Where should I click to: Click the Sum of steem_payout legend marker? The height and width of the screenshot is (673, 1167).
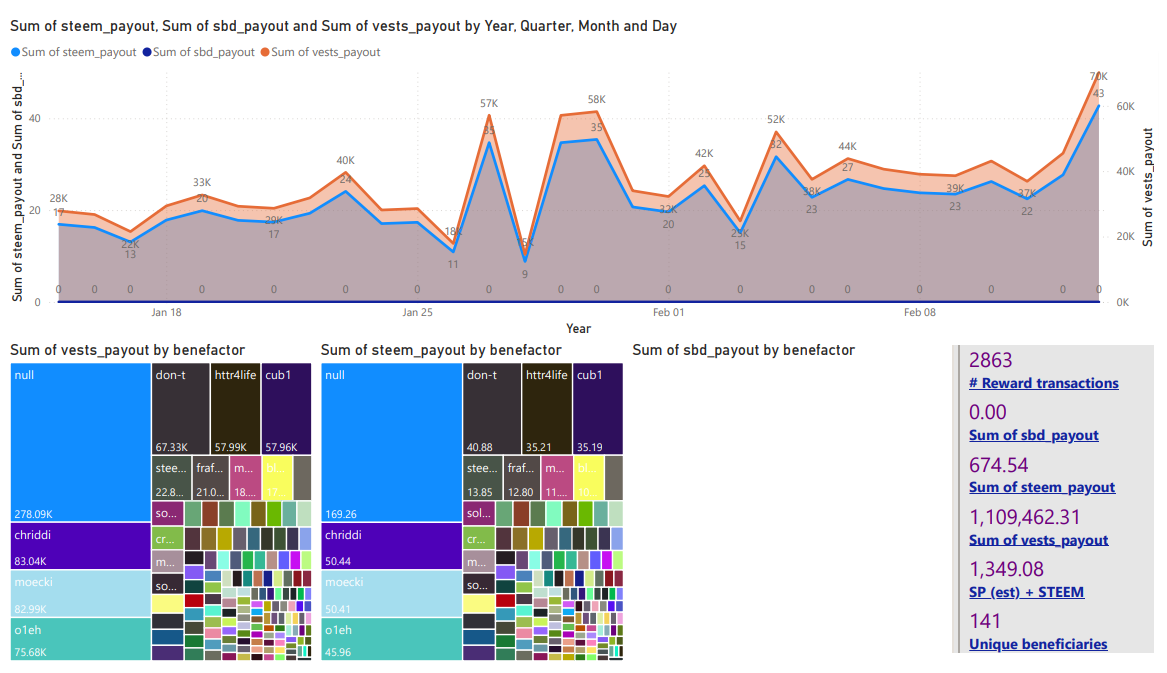(16, 52)
